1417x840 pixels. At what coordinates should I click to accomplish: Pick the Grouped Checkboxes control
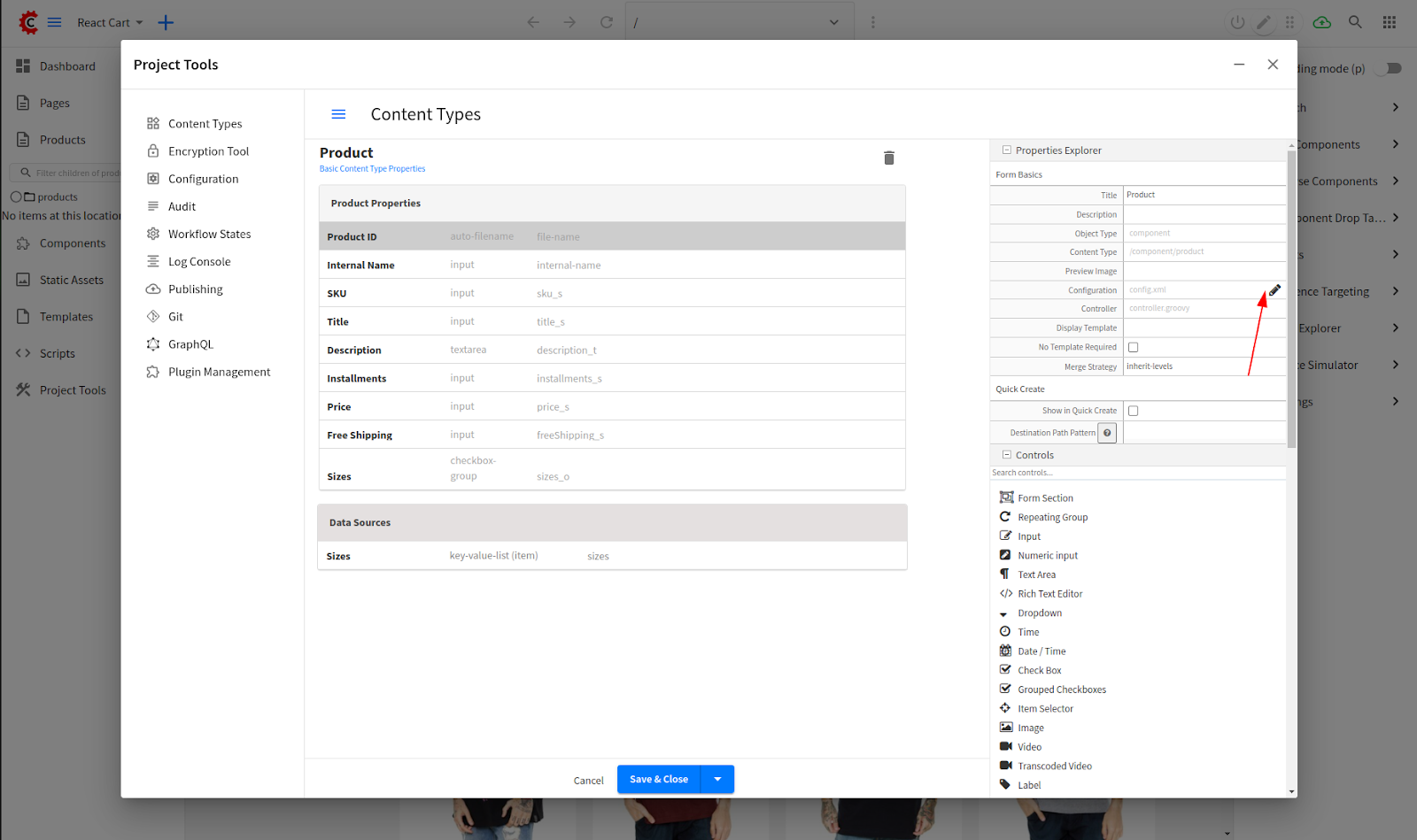1061,690
